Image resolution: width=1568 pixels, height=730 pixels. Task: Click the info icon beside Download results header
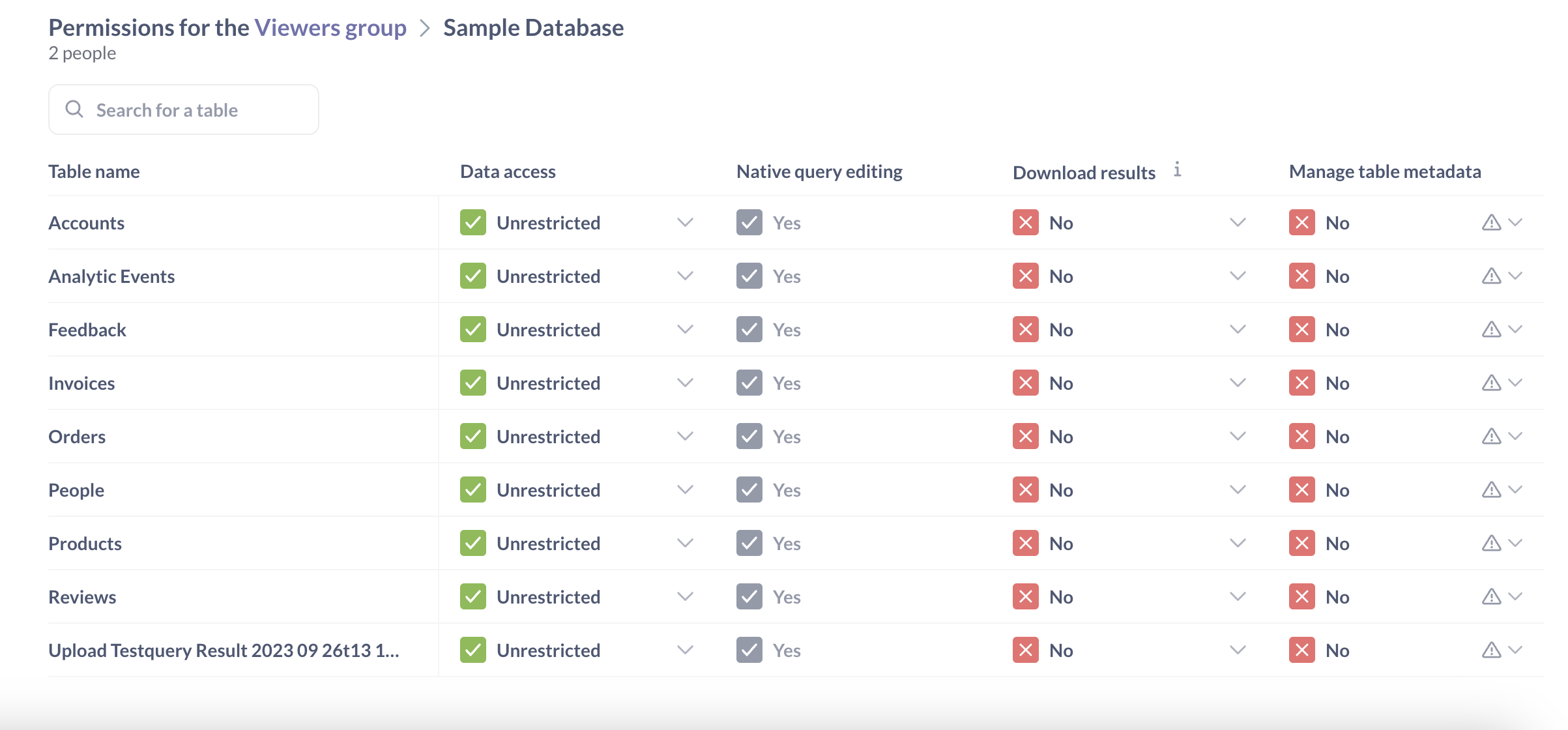tap(1178, 170)
